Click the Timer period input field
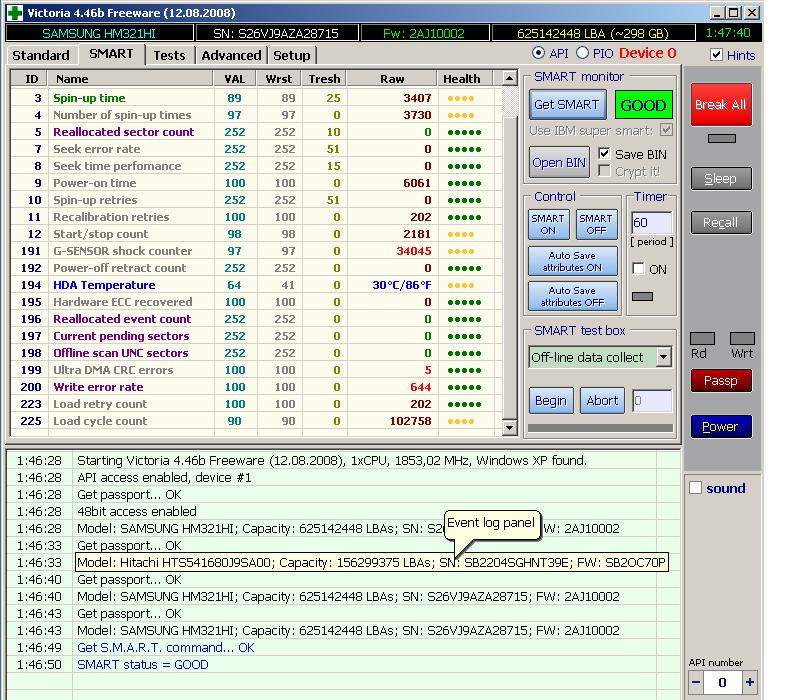 click(651, 222)
